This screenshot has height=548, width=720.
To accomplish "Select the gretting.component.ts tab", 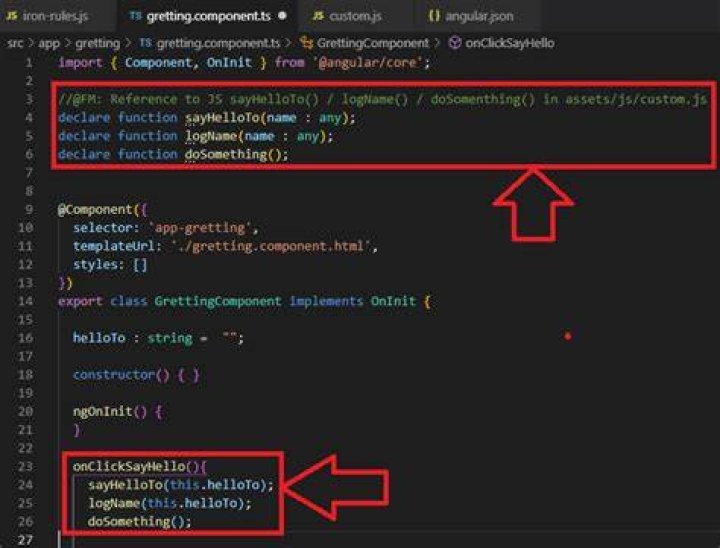I will (209, 16).
